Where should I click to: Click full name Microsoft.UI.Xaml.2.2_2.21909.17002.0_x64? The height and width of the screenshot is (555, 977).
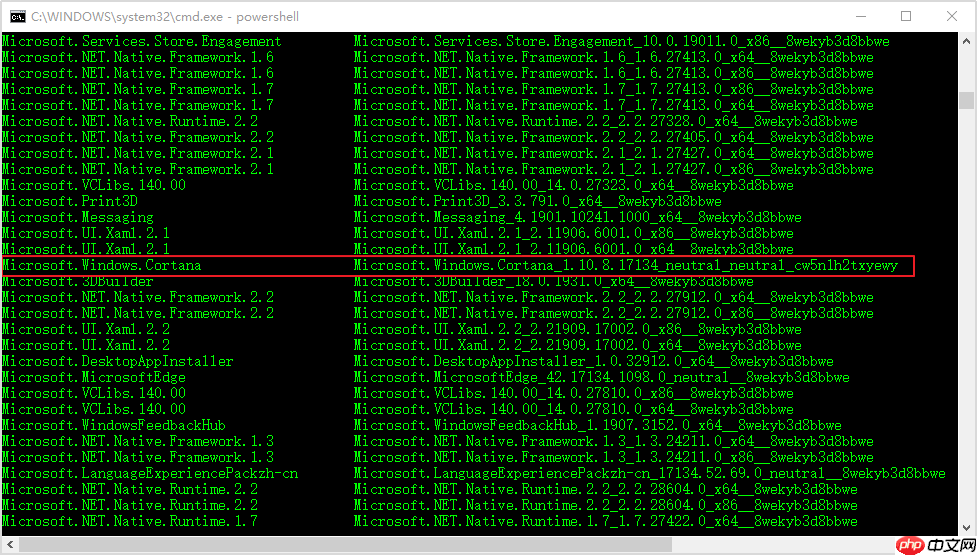(578, 346)
